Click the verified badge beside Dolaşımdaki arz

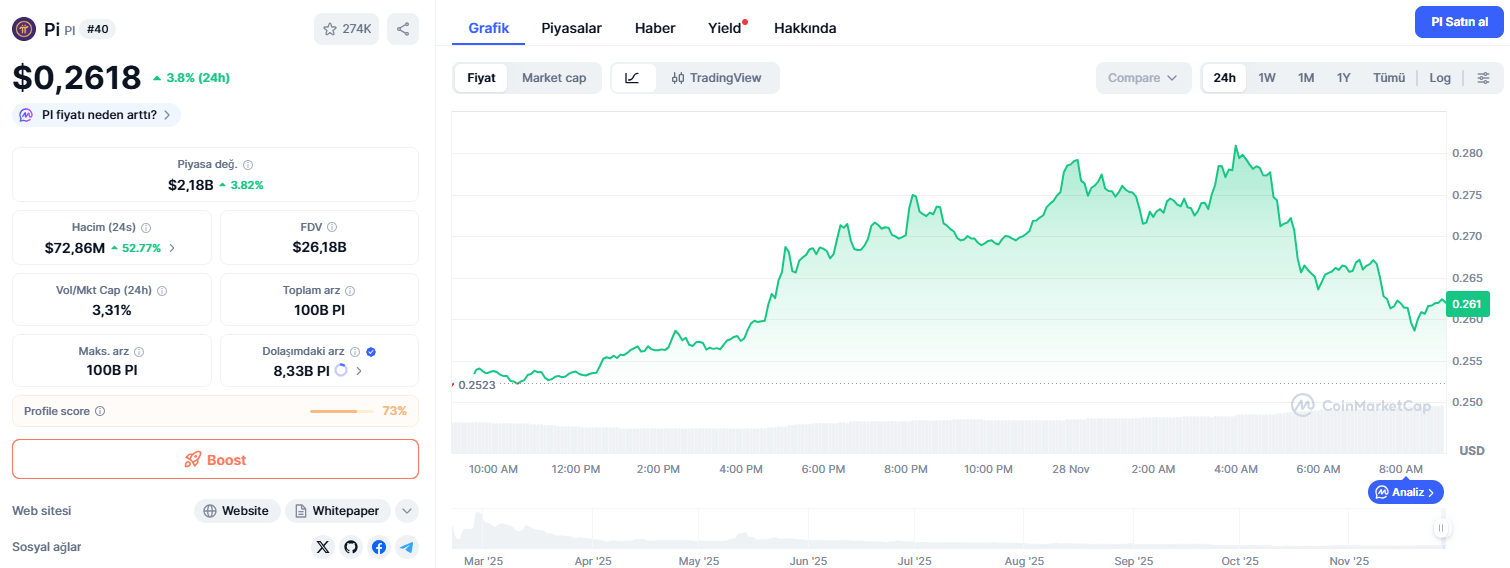[371, 352]
